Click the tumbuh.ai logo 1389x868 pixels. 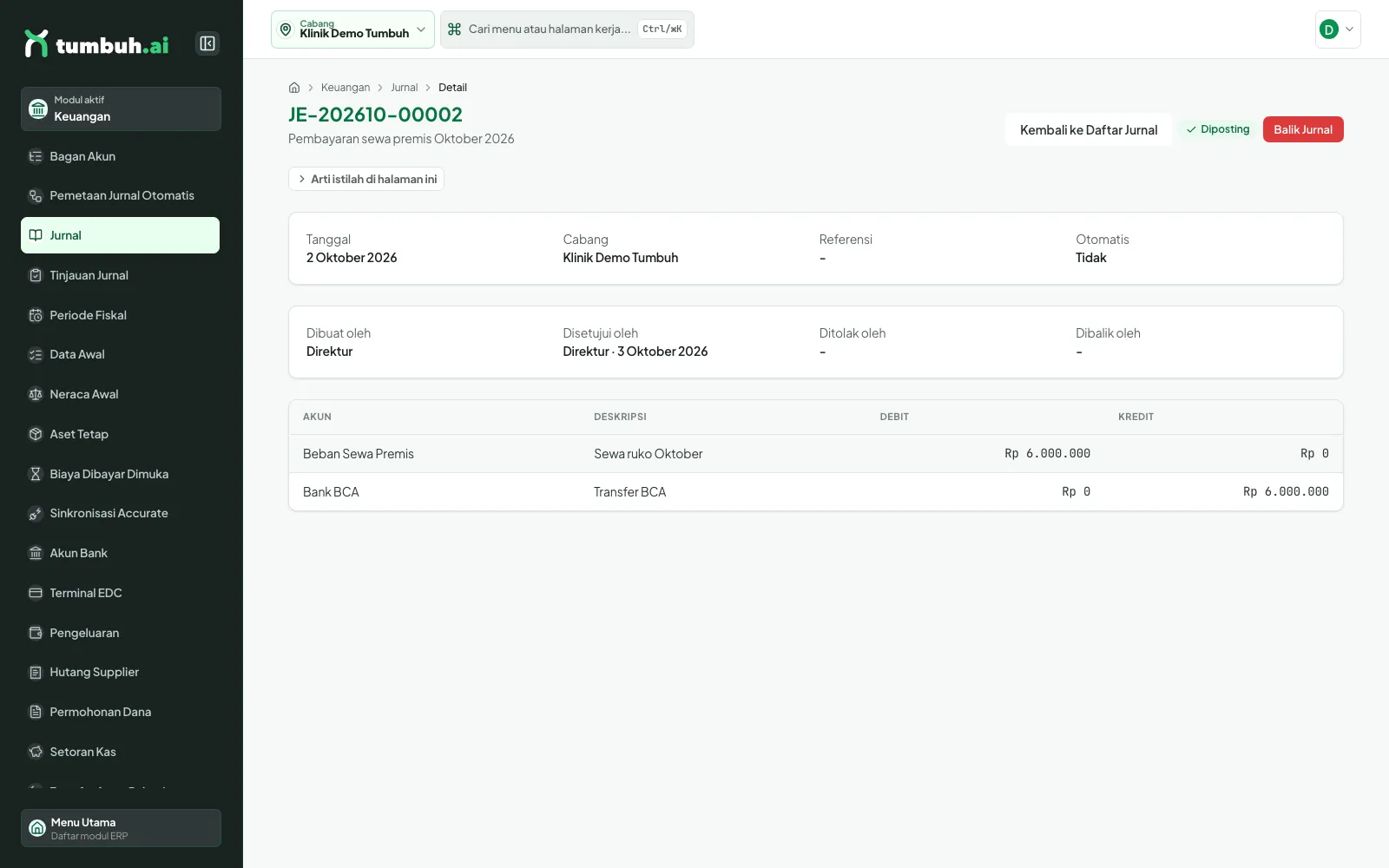[x=96, y=43]
